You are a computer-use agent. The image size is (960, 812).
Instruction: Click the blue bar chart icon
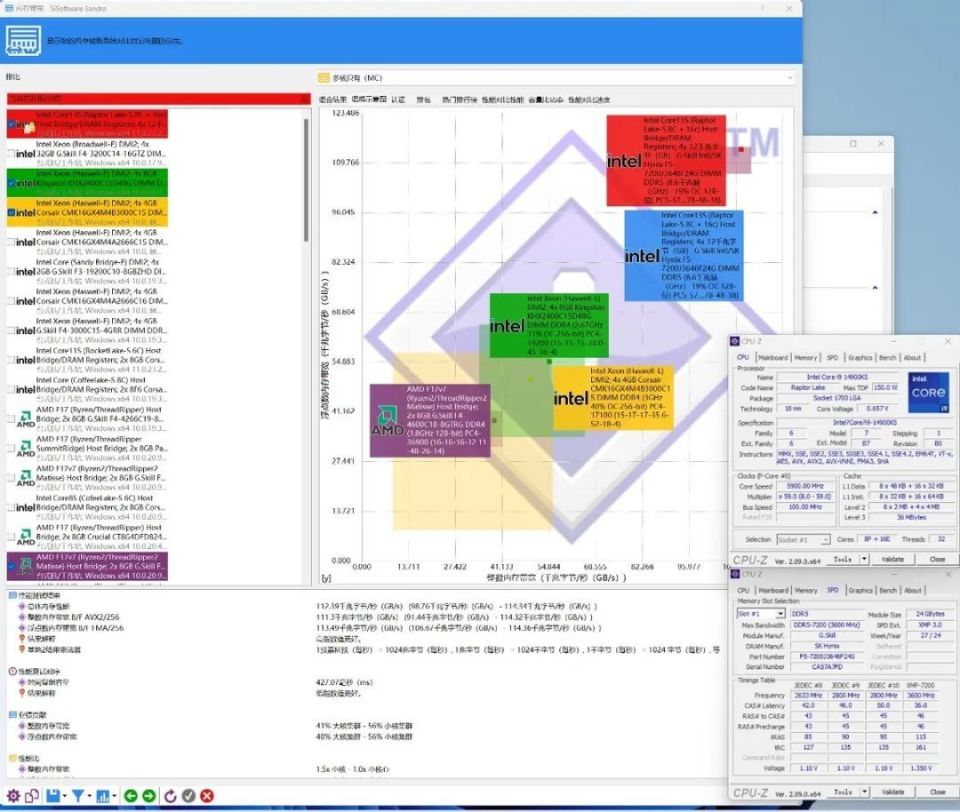(103, 795)
